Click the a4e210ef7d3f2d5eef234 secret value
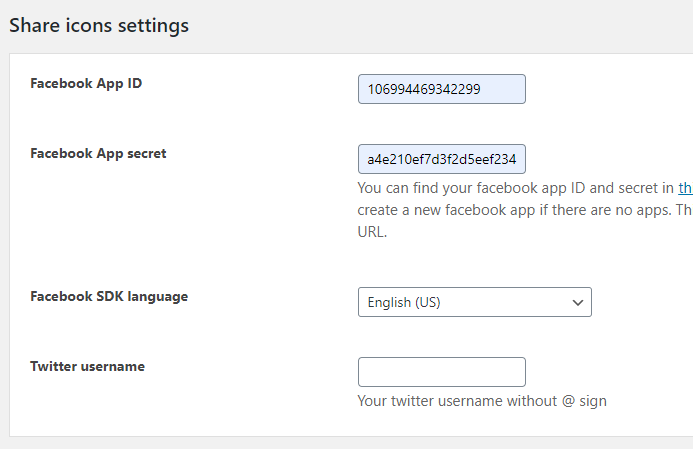This screenshot has height=449, width=693. pyautogui.click(x=441, y=159)
